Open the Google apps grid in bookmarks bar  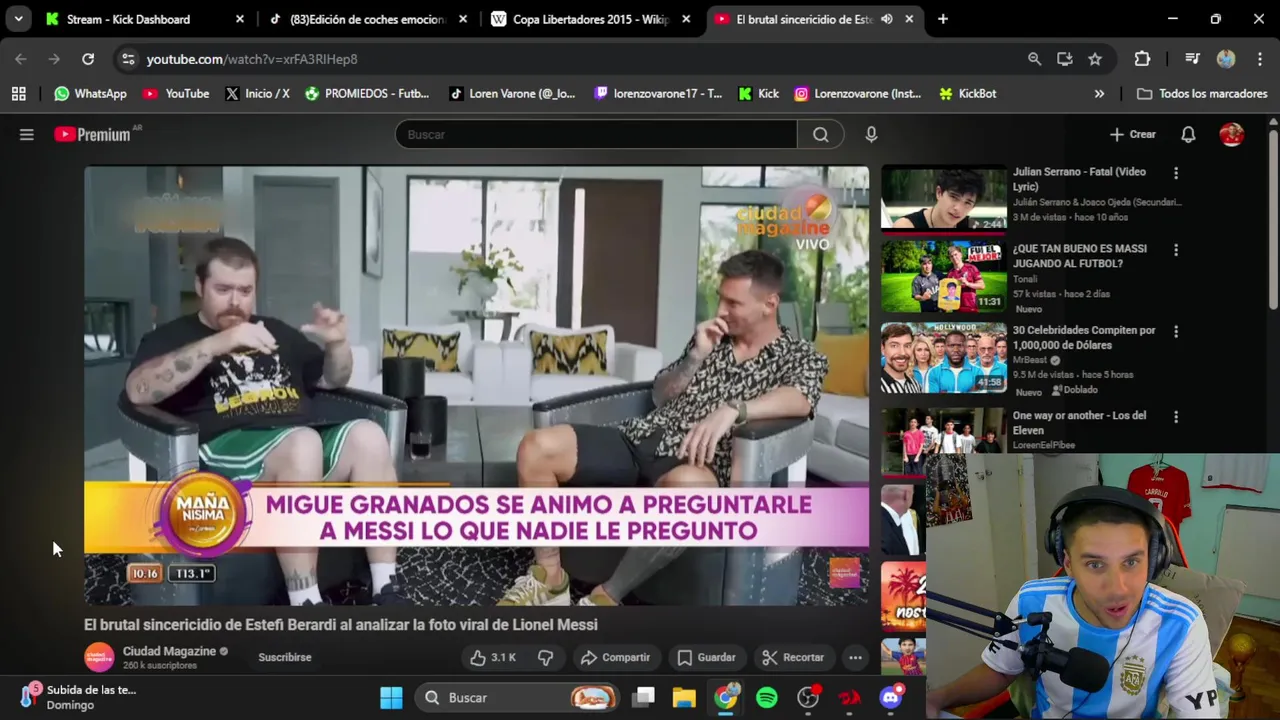click(x=18, y=93)
